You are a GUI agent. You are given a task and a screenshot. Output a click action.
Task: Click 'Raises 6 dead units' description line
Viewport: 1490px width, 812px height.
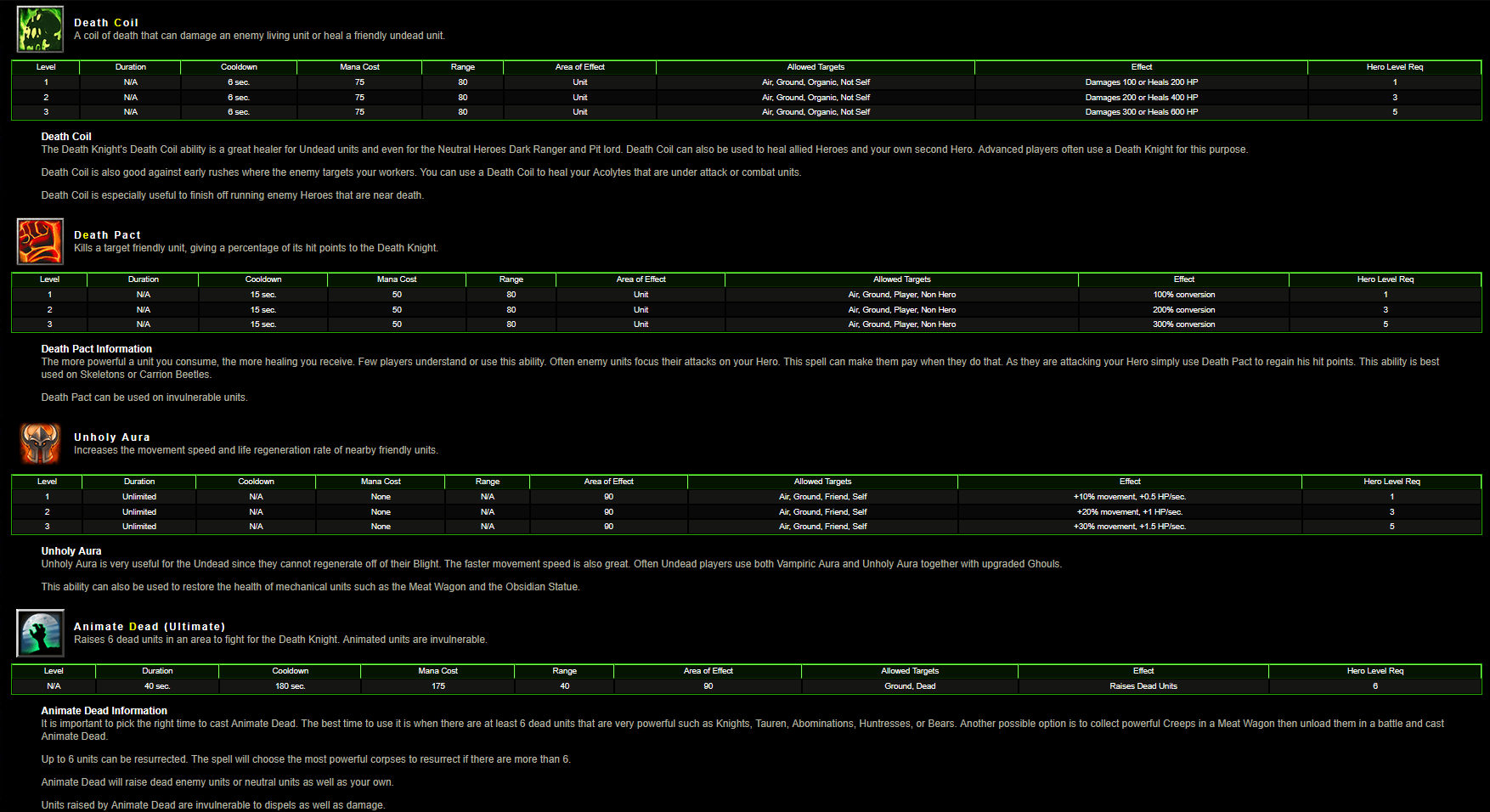click(280, 640)
